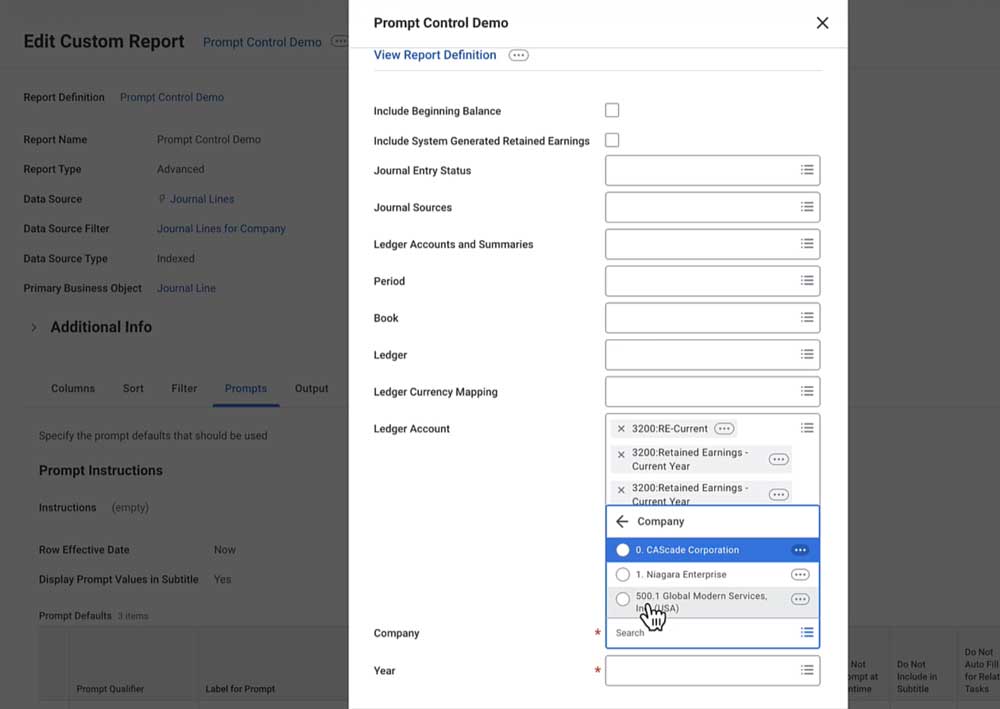Click related actions icon beside View Report Definition
1000x709 pixels.
[518, 56]
